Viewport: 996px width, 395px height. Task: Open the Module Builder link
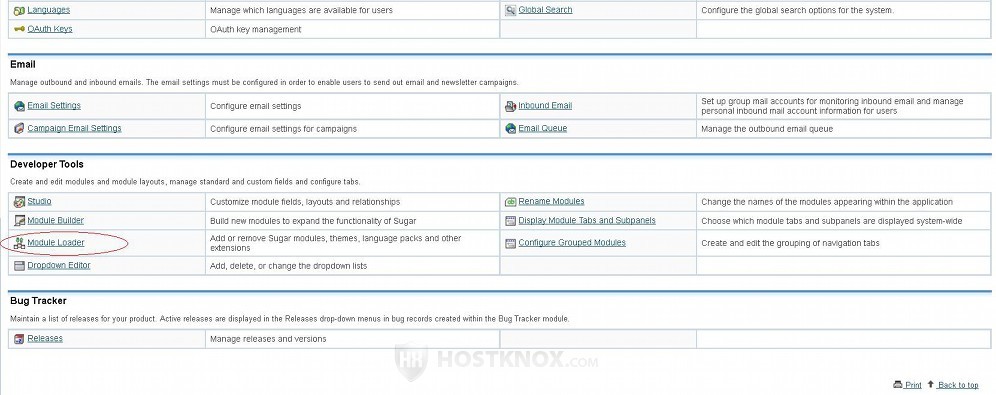point(55,220)
